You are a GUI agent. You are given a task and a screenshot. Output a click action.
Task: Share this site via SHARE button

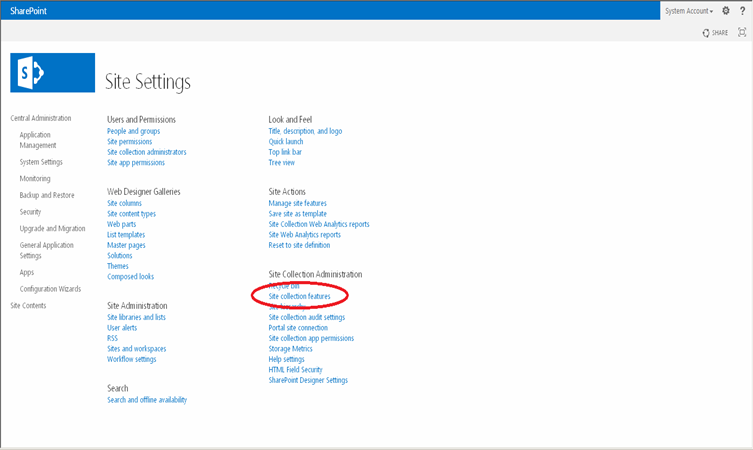pyautogui.click(x=715, y=33)
